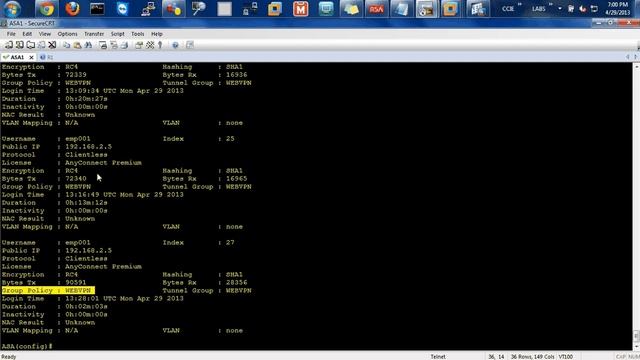This screenshot has width=640, height=360.
Task: Click Bytes Rx 28356 value
Action: [236, 282]
